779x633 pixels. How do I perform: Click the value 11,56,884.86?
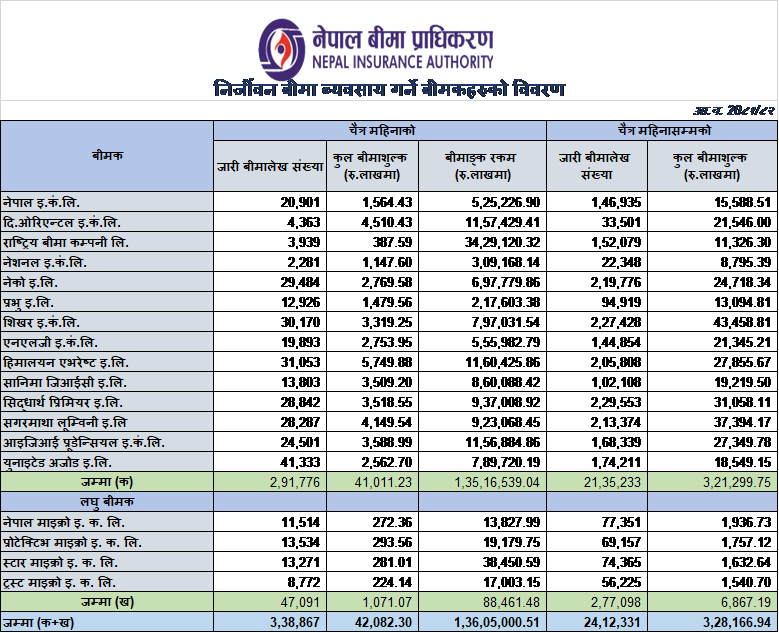[502, 442]
